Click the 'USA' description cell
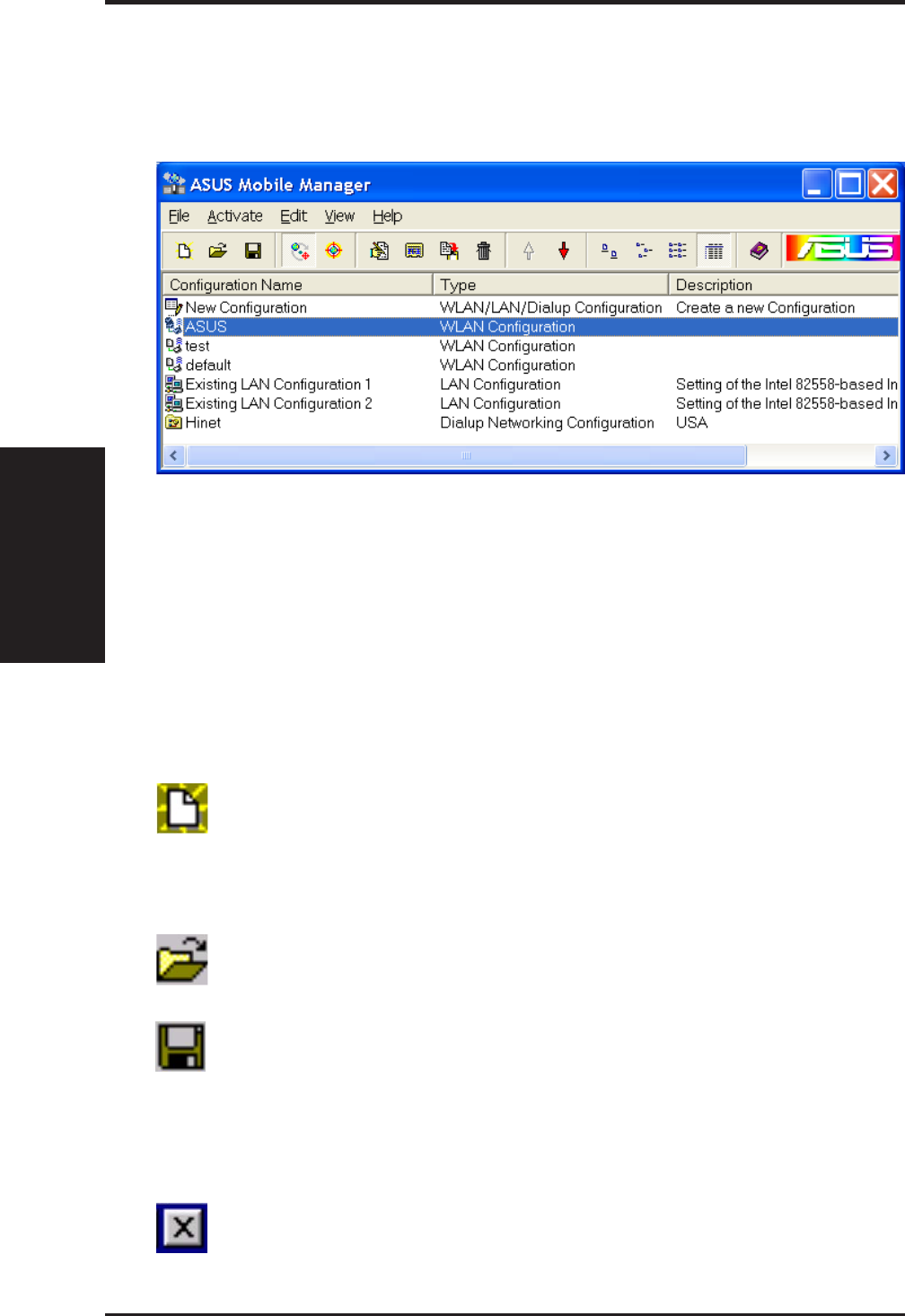The height and width of the screenshot is (1316, 905). coord(691,422)
